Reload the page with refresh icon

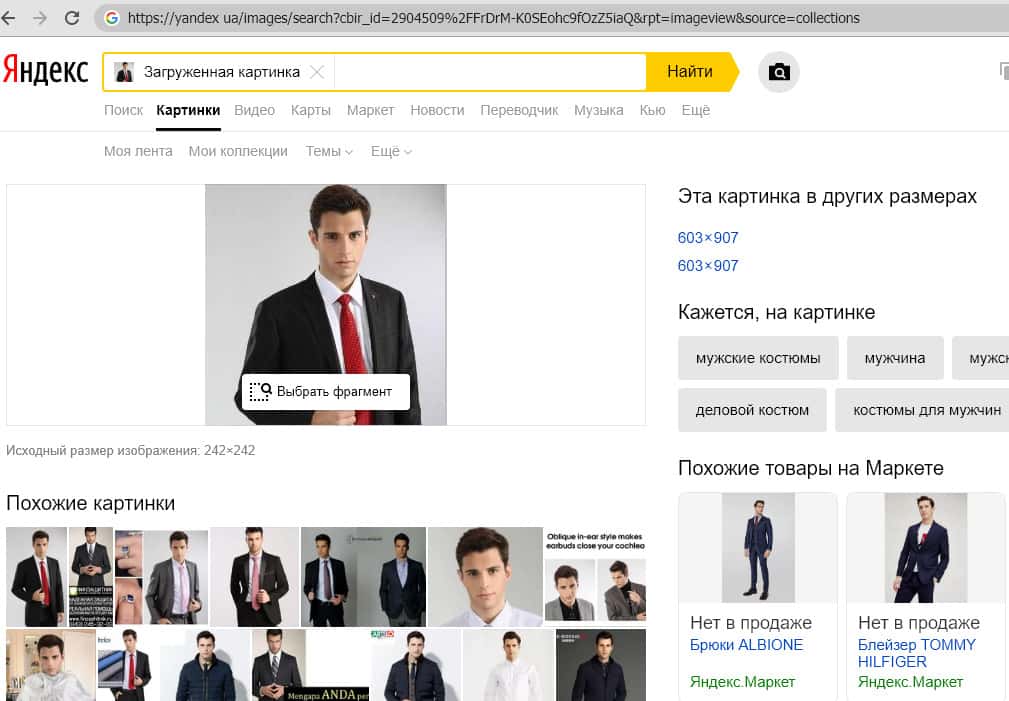point(72,18)
